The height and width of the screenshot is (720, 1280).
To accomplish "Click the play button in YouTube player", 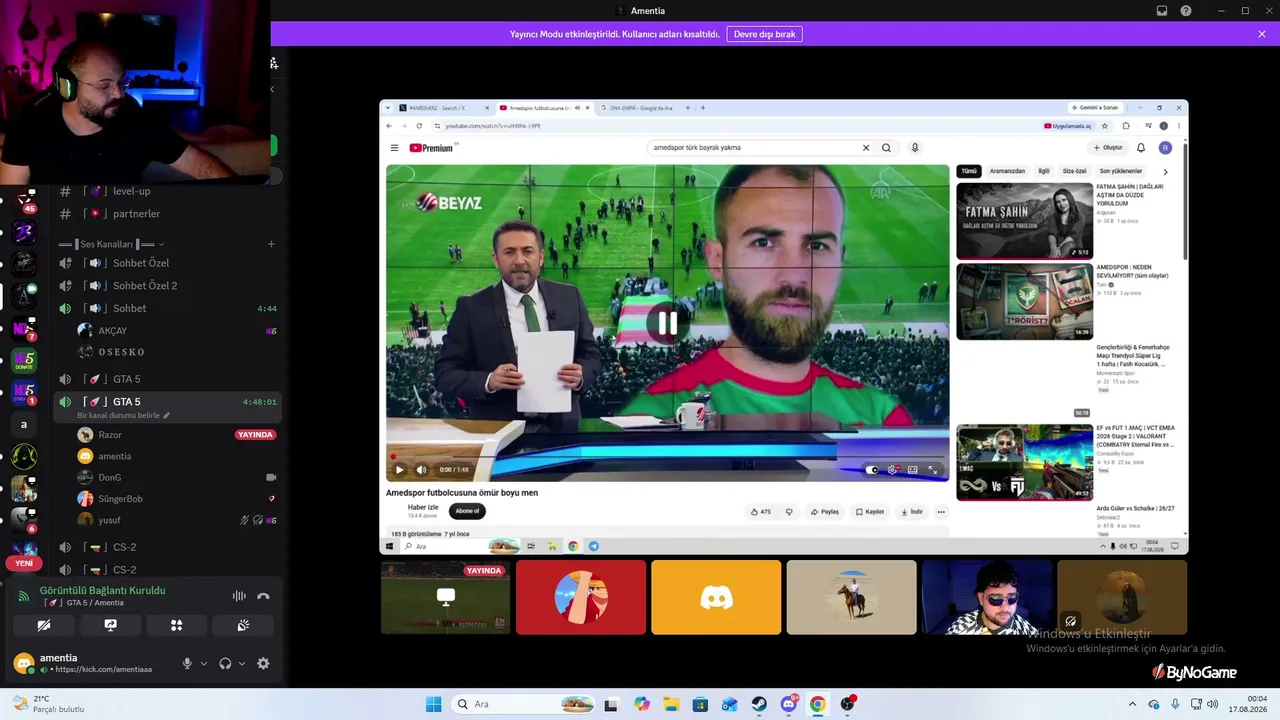I will 399,470.
